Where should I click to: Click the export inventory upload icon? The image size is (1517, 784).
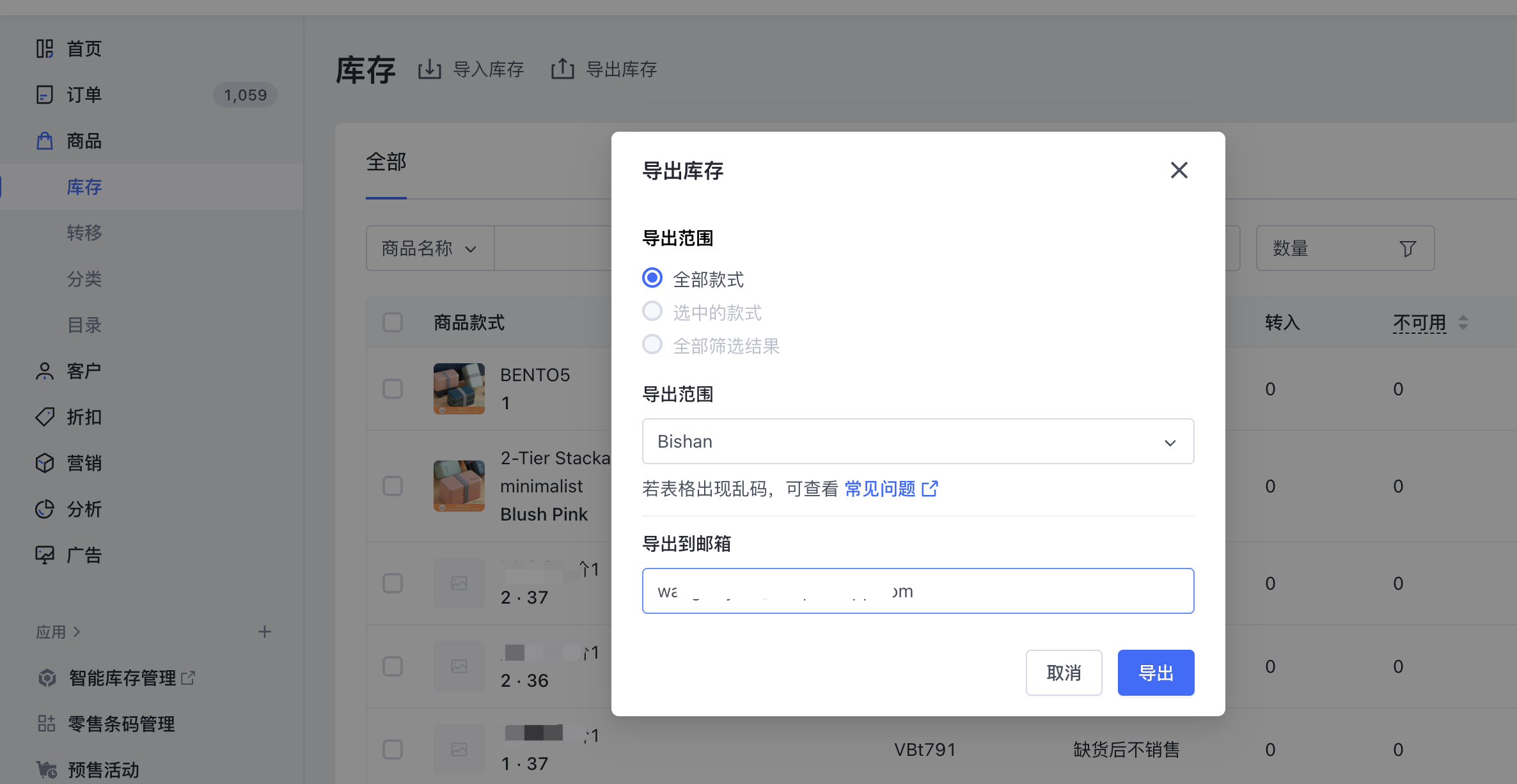(x=563, y=68)
